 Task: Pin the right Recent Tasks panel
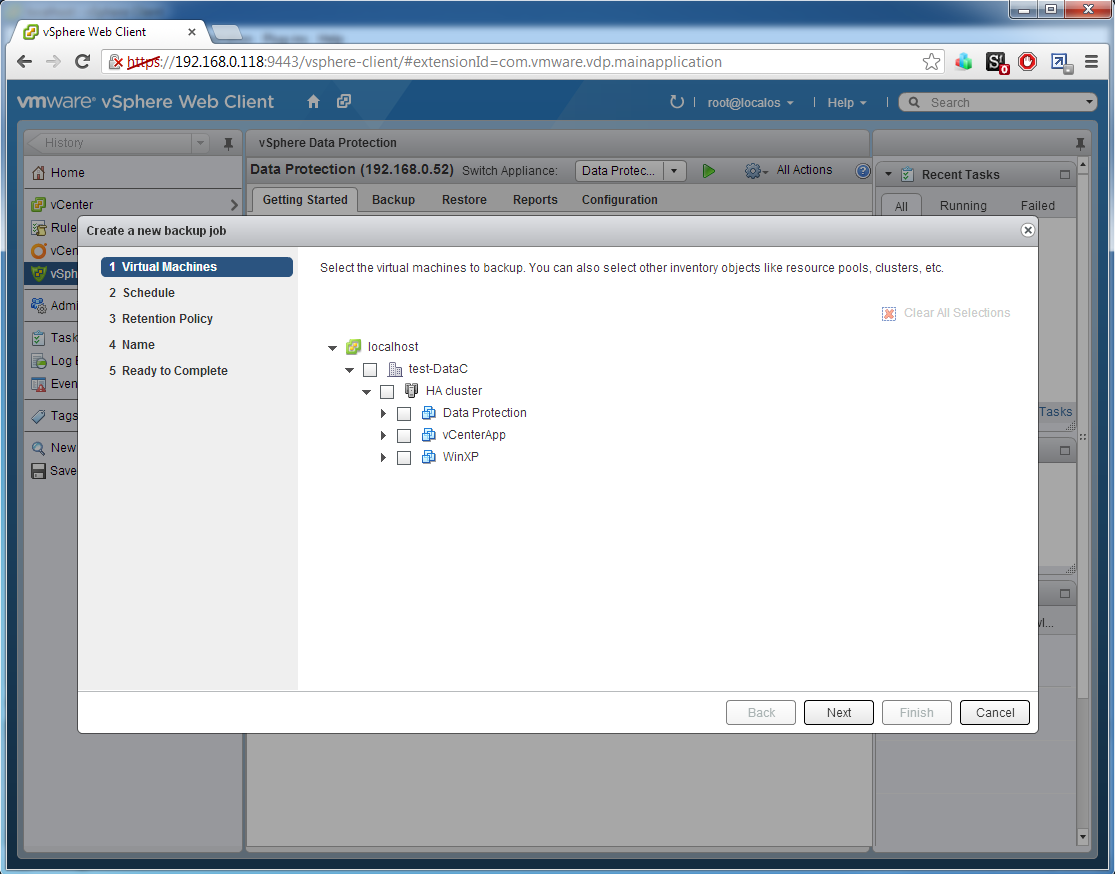click(1080, 144)
